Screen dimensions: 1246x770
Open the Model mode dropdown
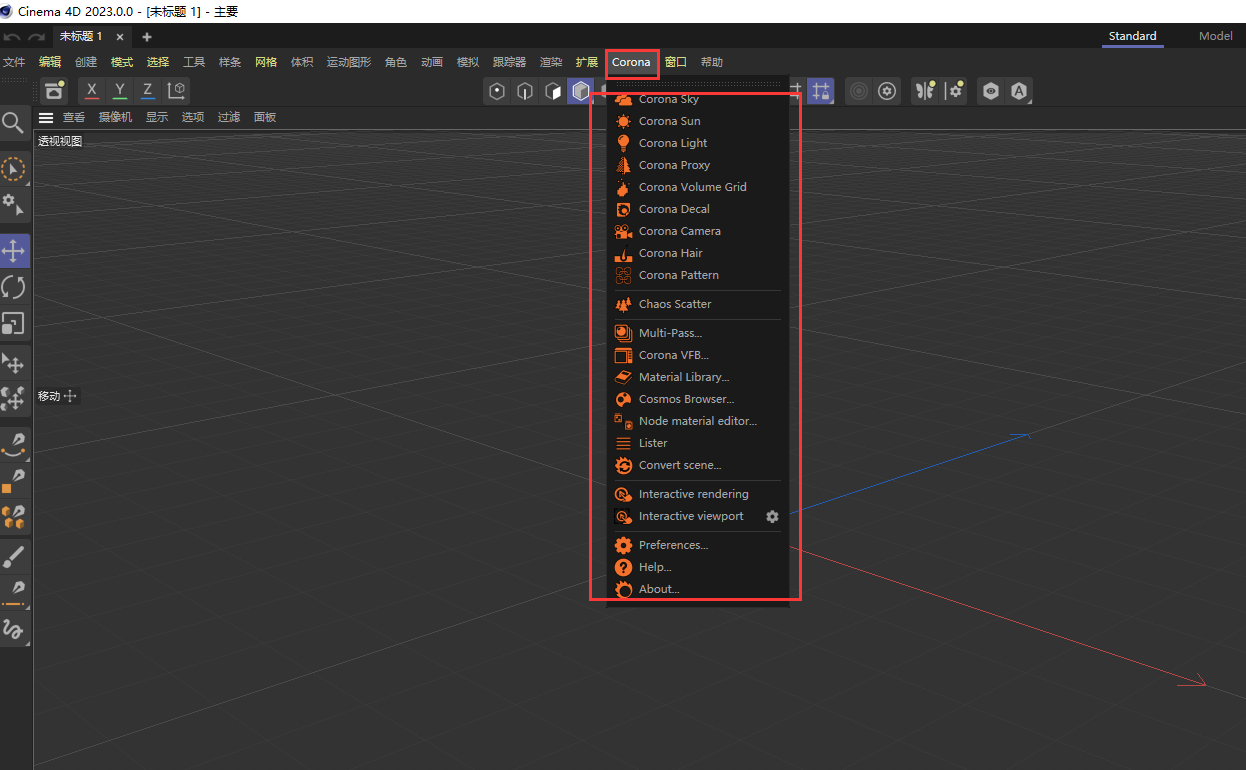click(x=1216, y=35)
